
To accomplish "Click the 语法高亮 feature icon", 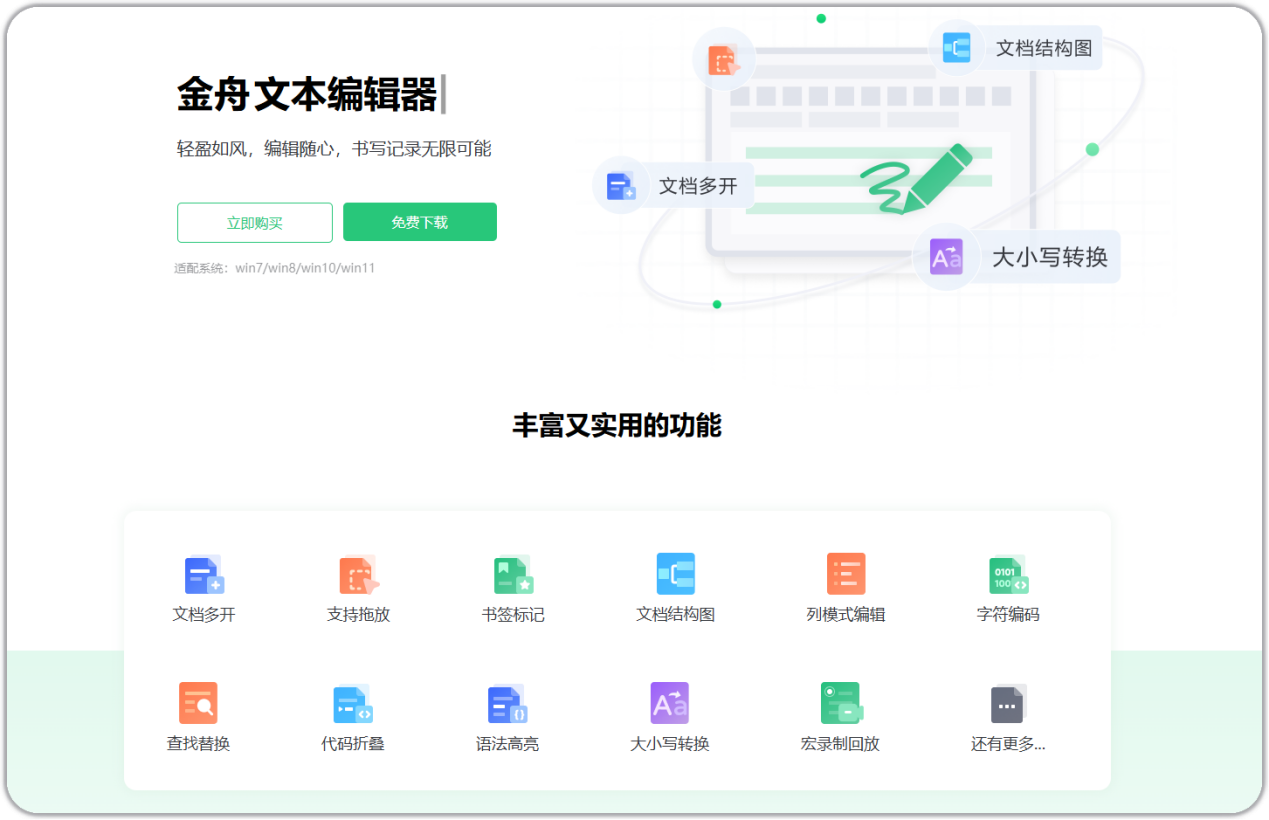I will pyautogui.click(x=508, y=704).
